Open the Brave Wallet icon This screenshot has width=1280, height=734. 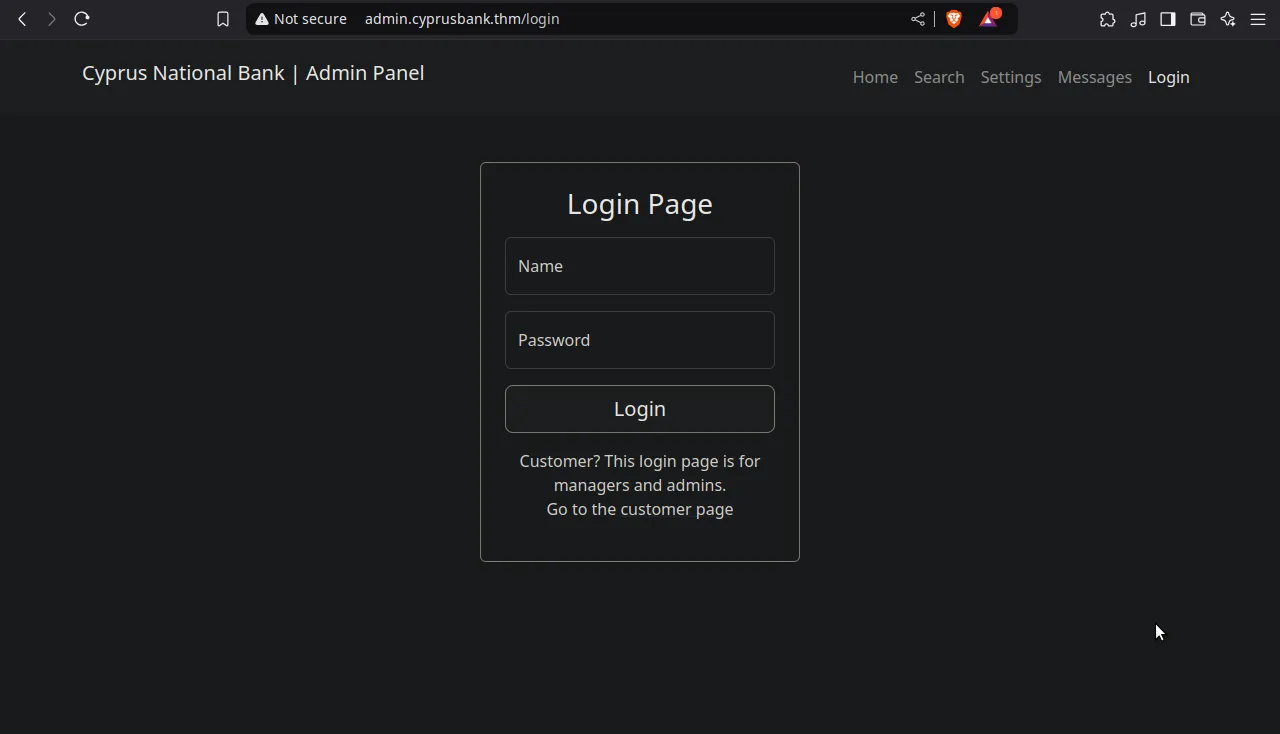tap(1197, 19)
